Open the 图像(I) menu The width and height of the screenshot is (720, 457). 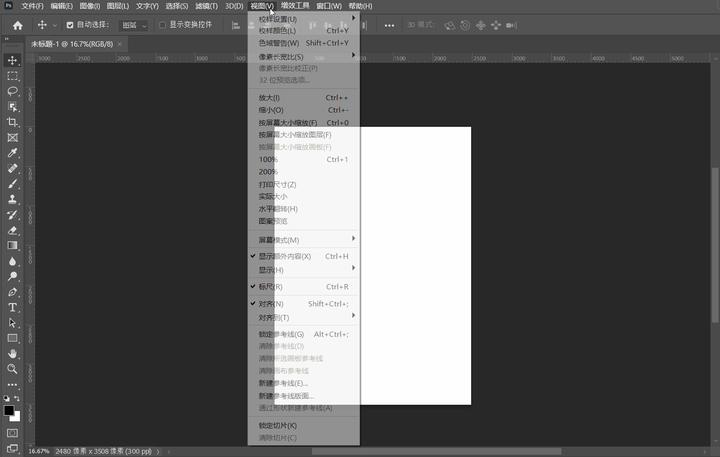(90, 6)
